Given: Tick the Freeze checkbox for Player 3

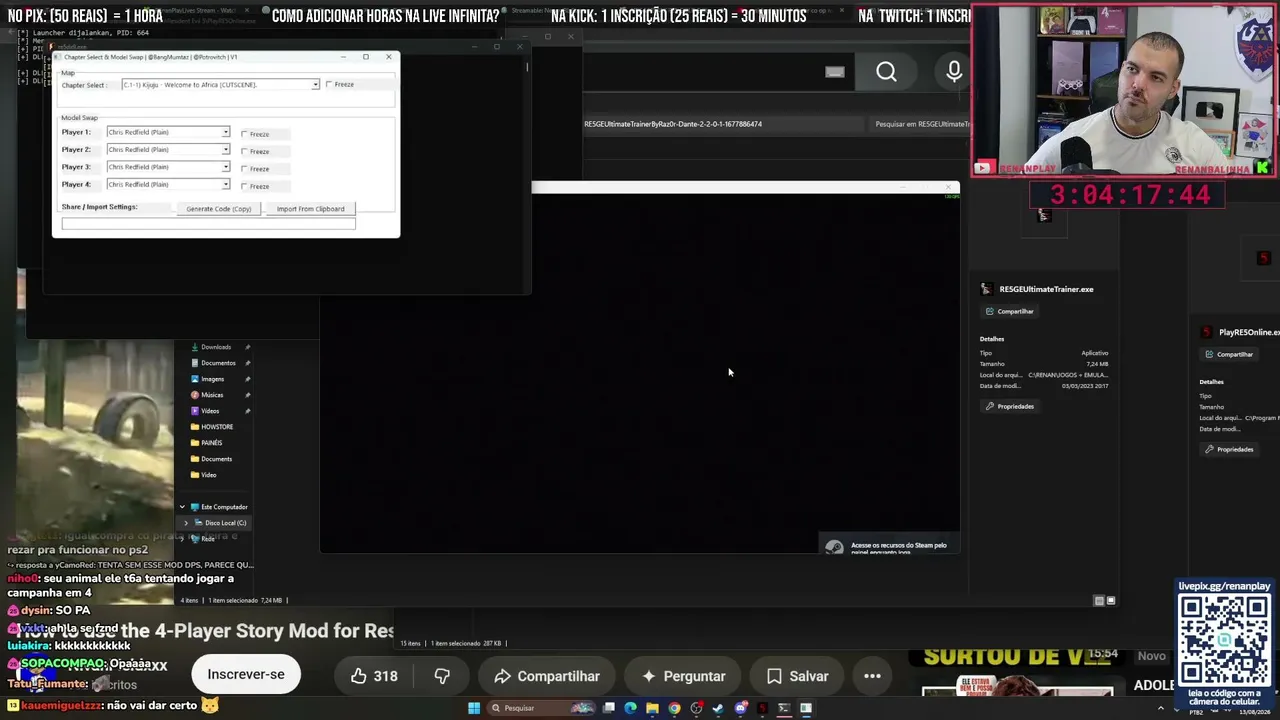Looking at the screenshot, I should 244,169.
